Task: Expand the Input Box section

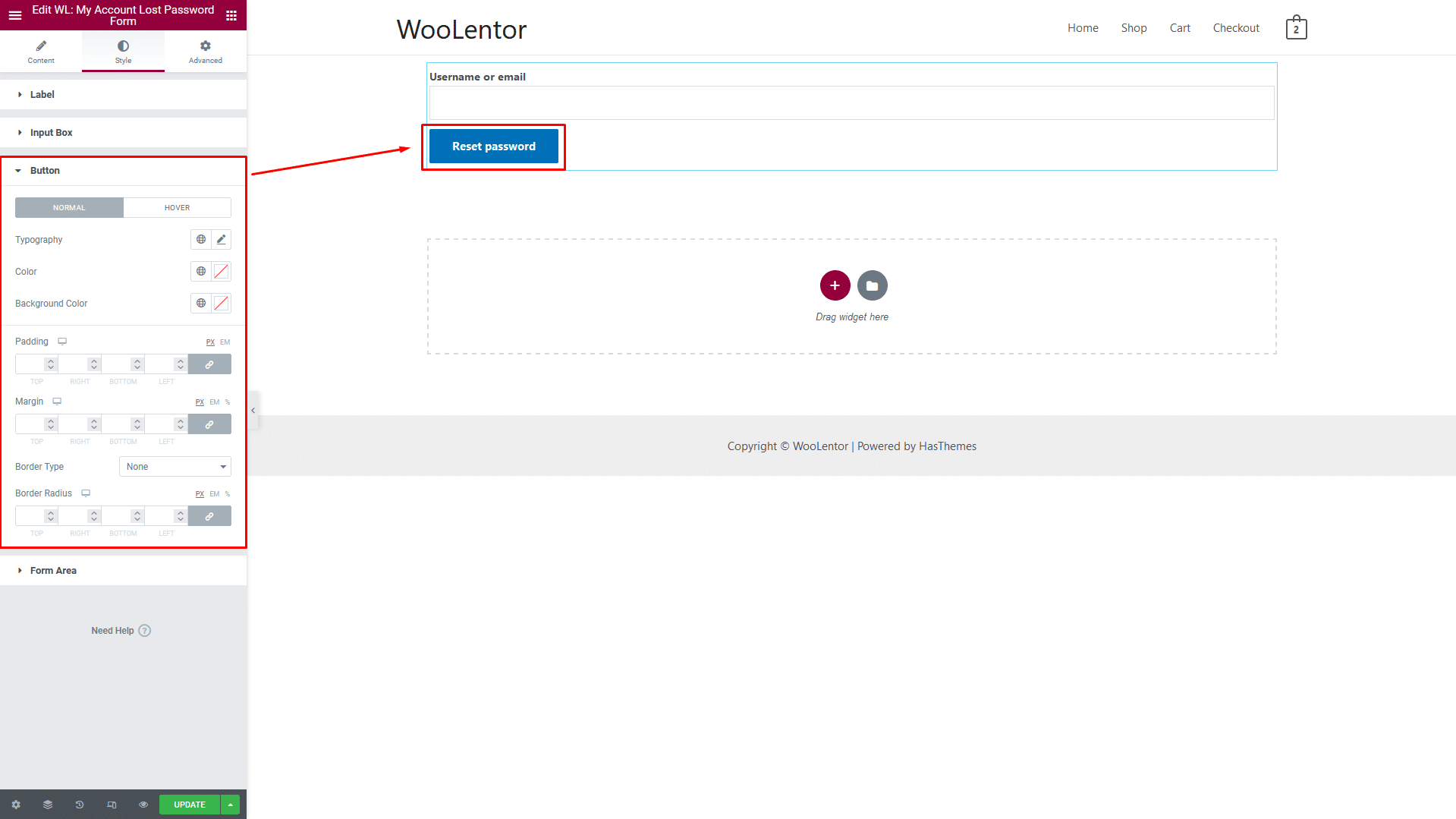Action: [x=52, y=133]
